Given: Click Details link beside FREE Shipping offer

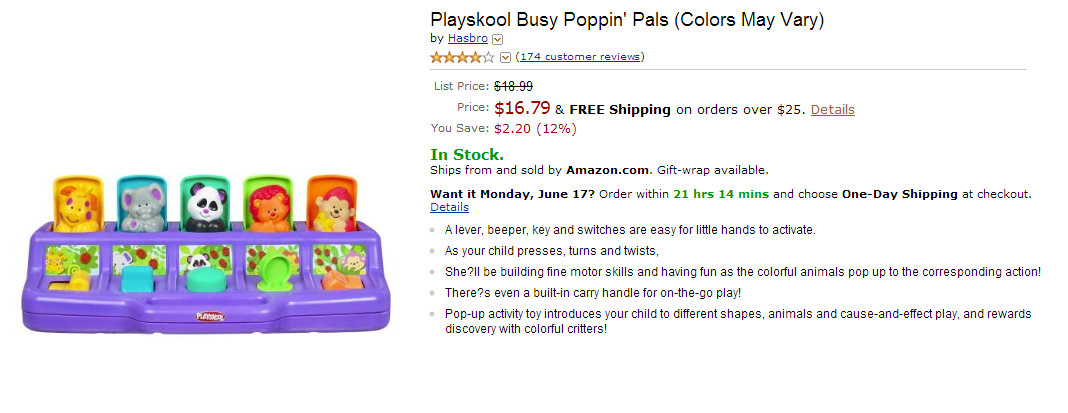Looking at the screenshot, I should [x=832, y=109].
